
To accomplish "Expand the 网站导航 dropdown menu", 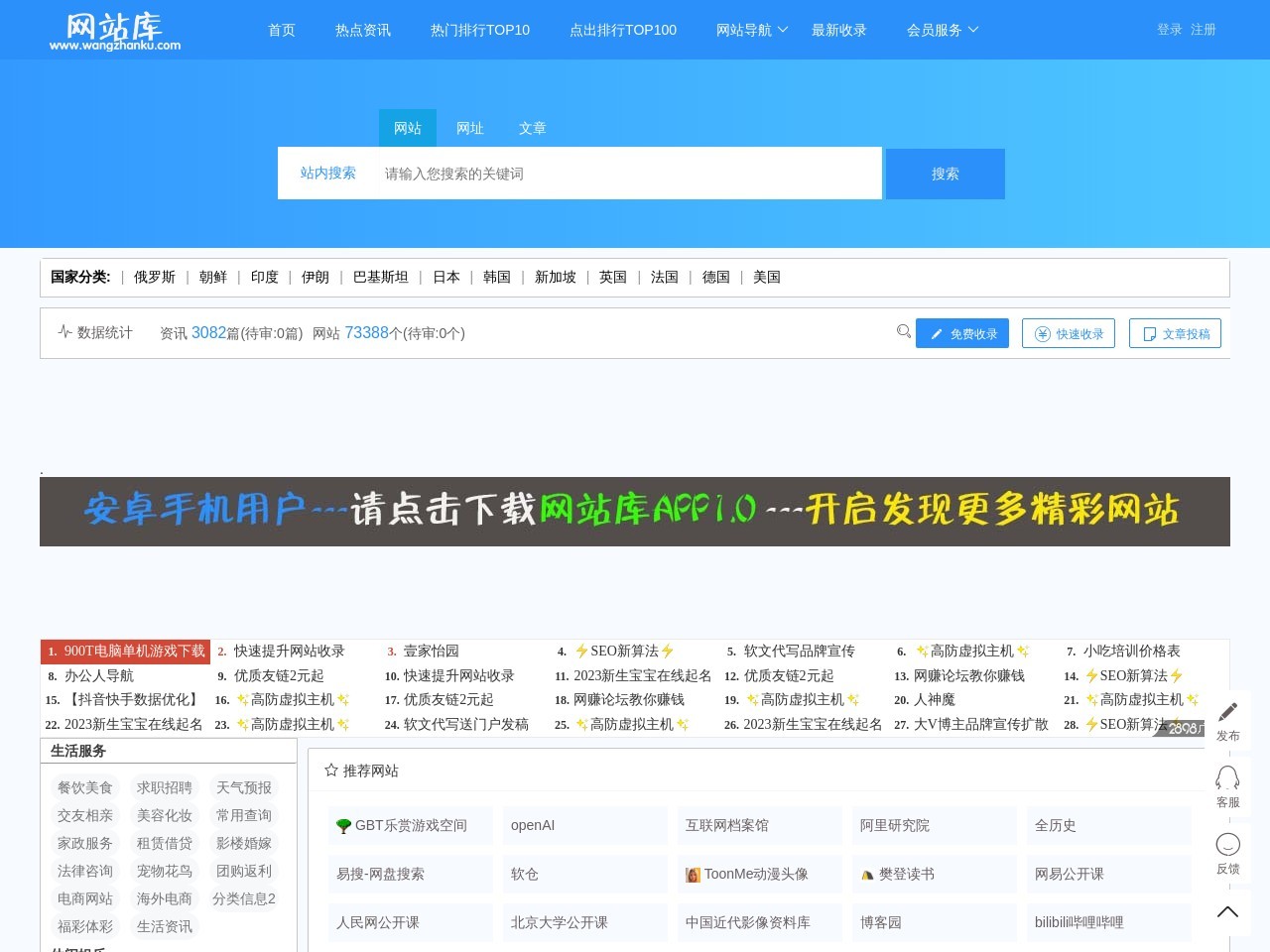I will click(x=752, y=30).
